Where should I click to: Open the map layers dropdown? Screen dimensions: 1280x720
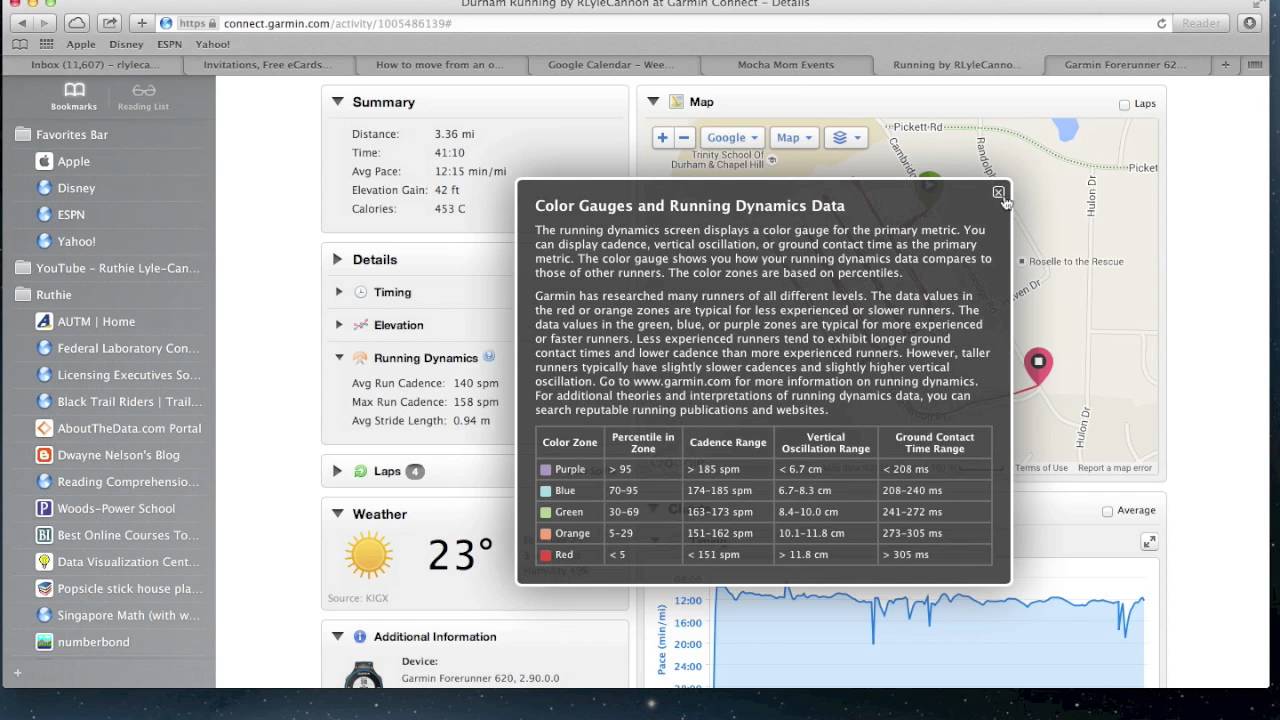point(845,138)
